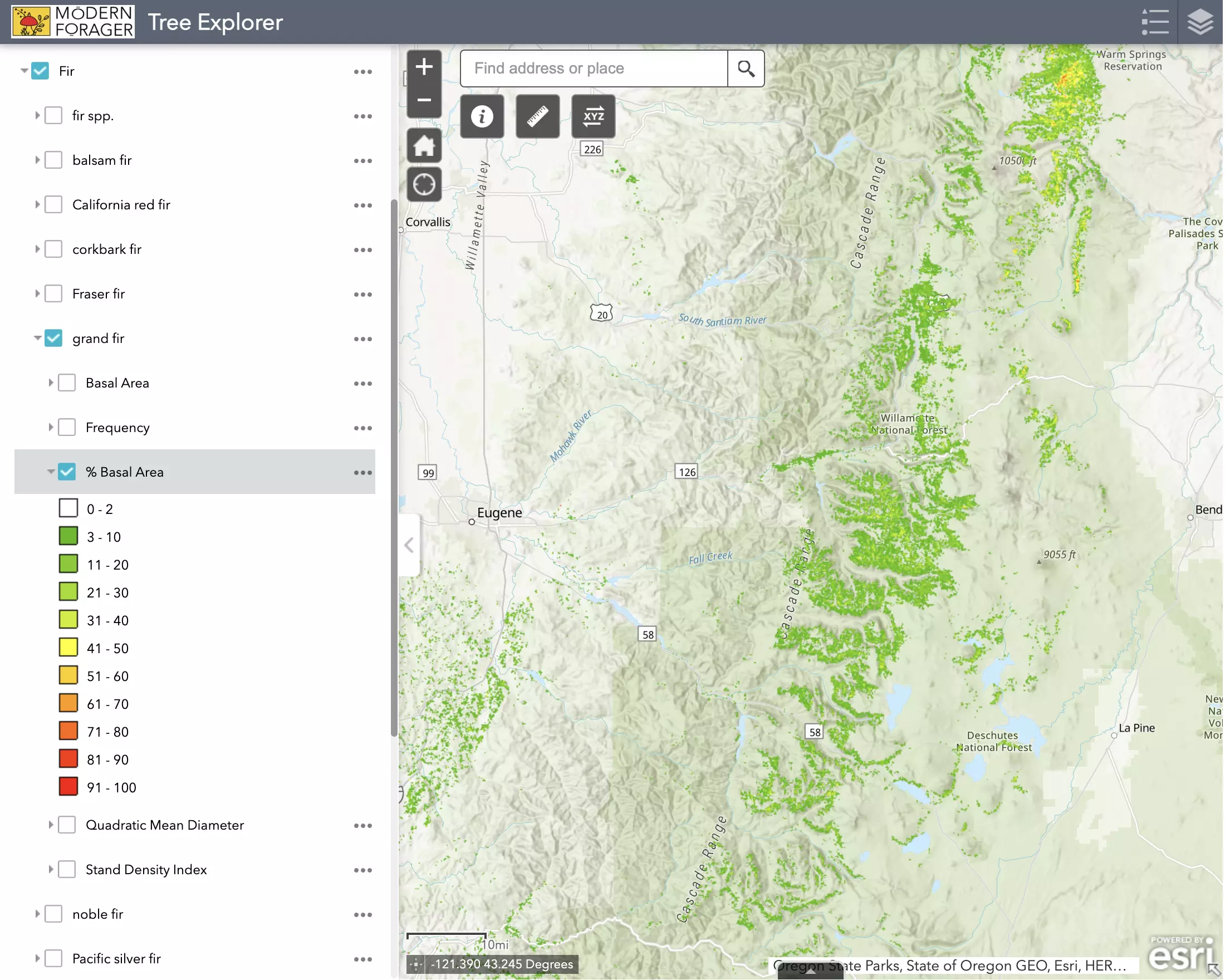Enable the noble fir layer checkbox
Image resolution: width=1225 pixels, height=980 pixels.
coord(53,914)
